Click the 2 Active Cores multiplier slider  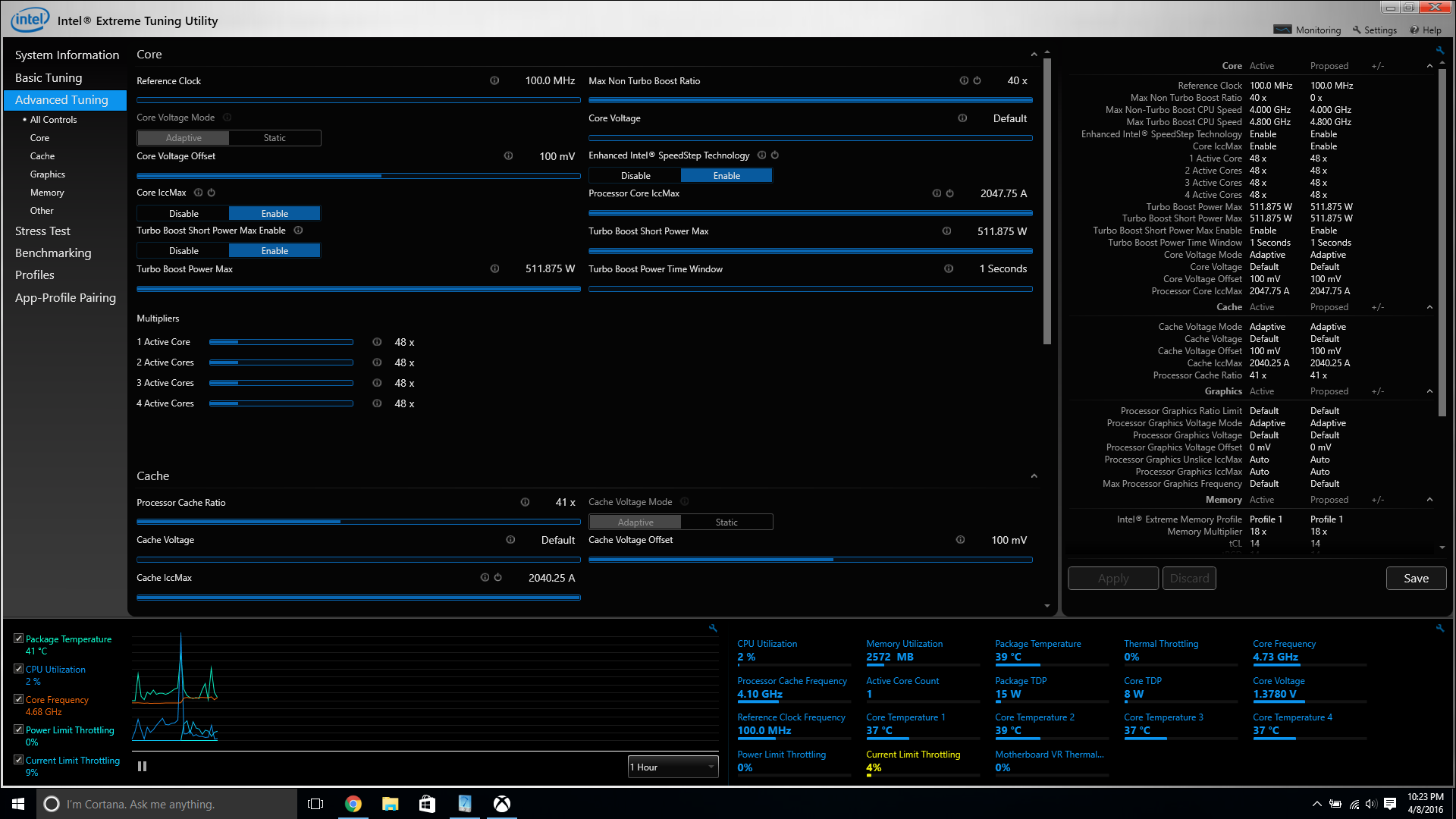coord(281,362)
